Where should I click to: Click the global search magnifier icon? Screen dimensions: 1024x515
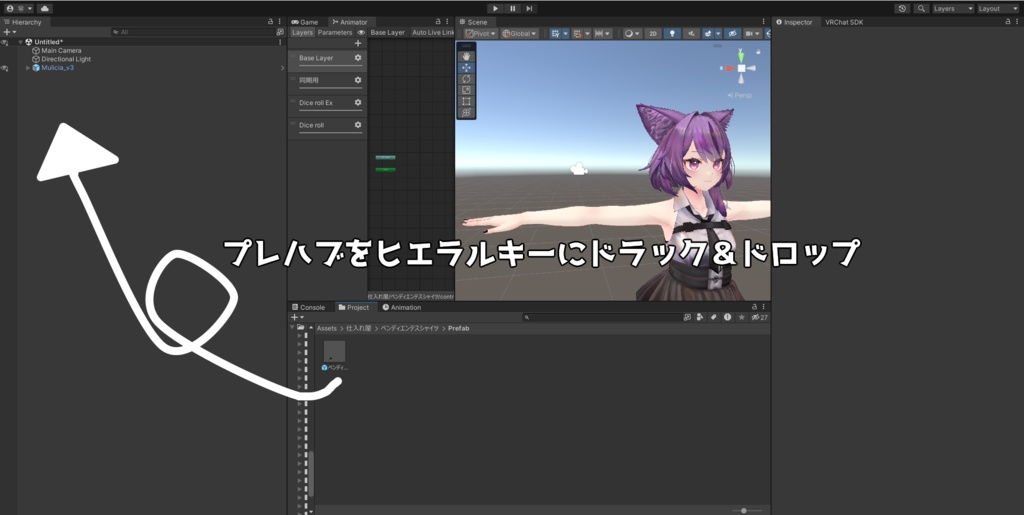(921, 8)
